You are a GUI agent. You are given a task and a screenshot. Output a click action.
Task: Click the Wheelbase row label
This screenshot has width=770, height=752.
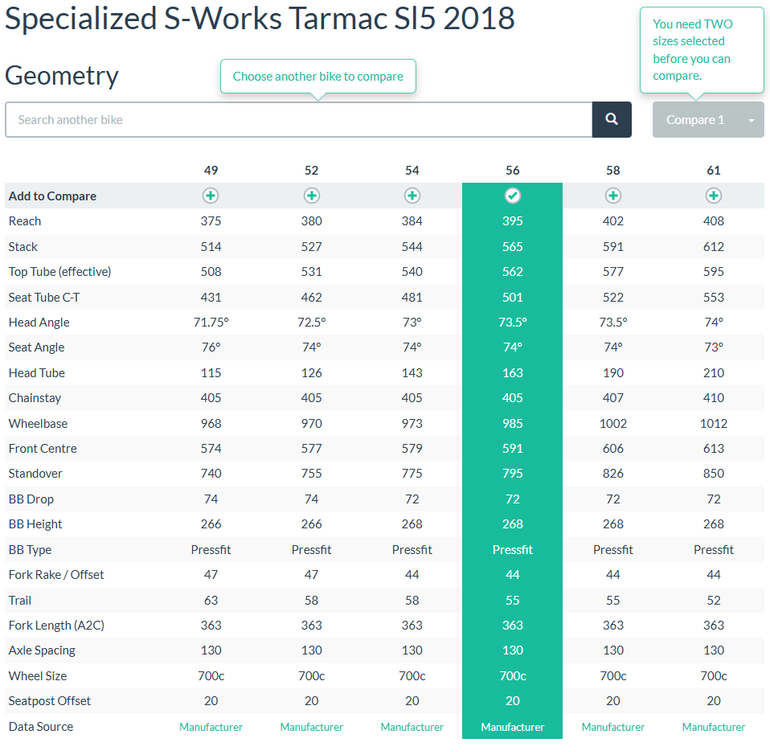tap(38, 423)
